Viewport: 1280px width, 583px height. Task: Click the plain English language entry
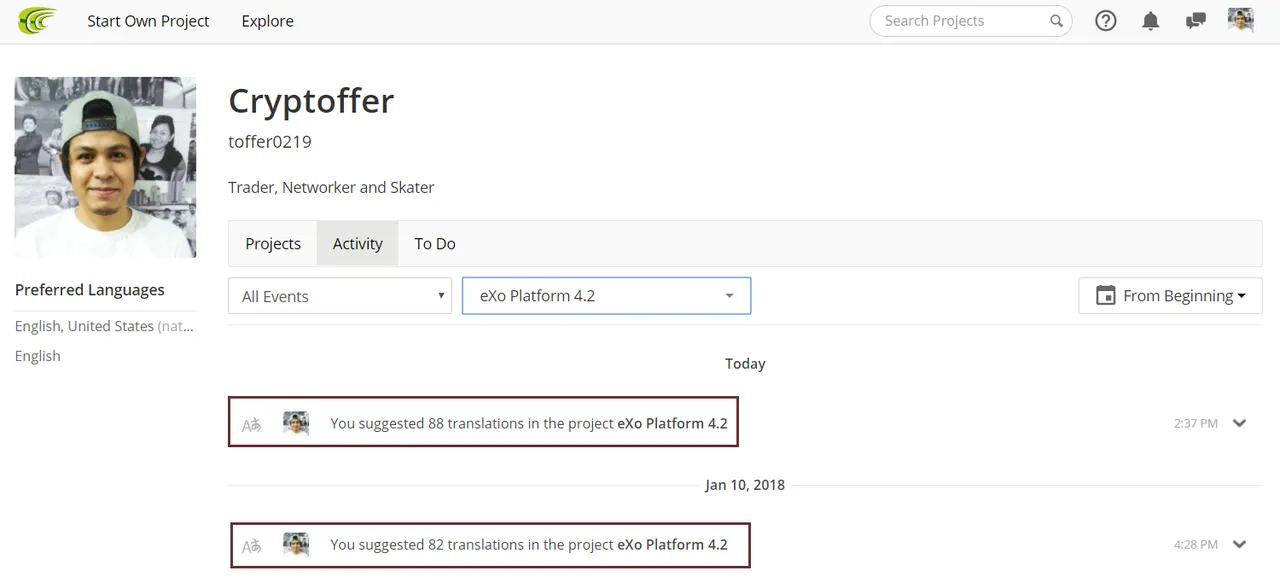[x=38, y=356]
